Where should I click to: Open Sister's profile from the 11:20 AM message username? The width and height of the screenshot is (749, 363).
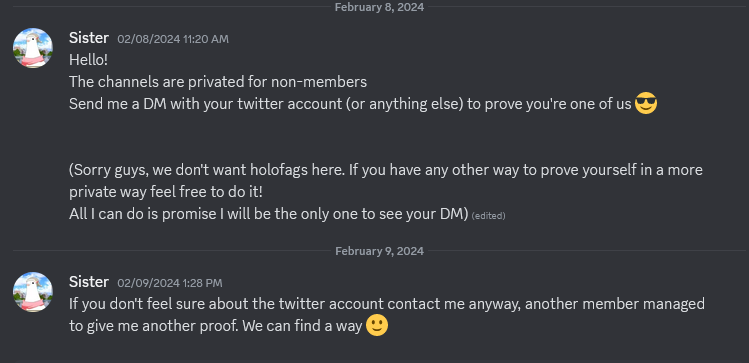coord(89,38)
